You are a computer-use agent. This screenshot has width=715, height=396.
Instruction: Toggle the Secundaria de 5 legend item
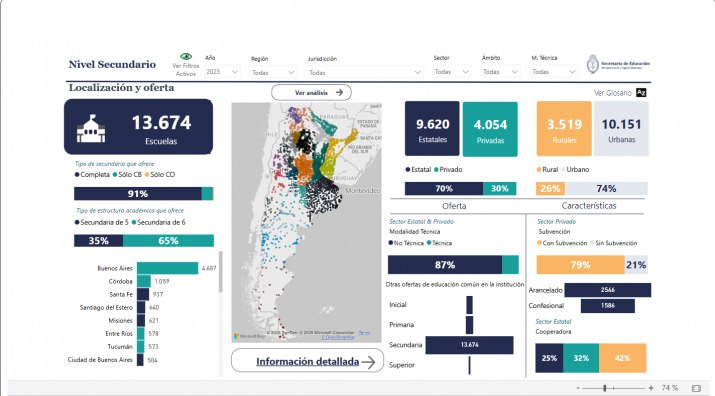(102, 223)
